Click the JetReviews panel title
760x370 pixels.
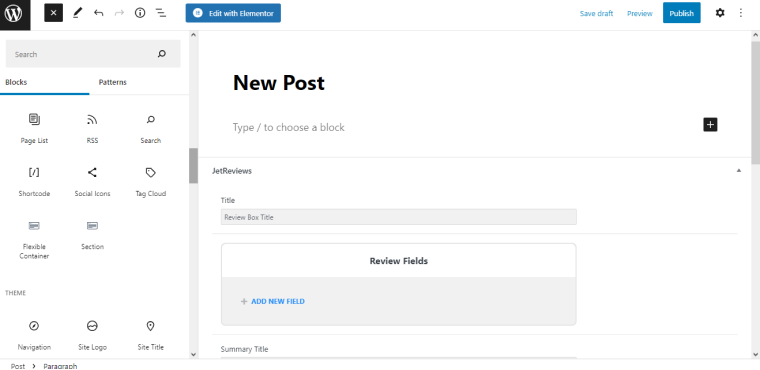[232, 171]
